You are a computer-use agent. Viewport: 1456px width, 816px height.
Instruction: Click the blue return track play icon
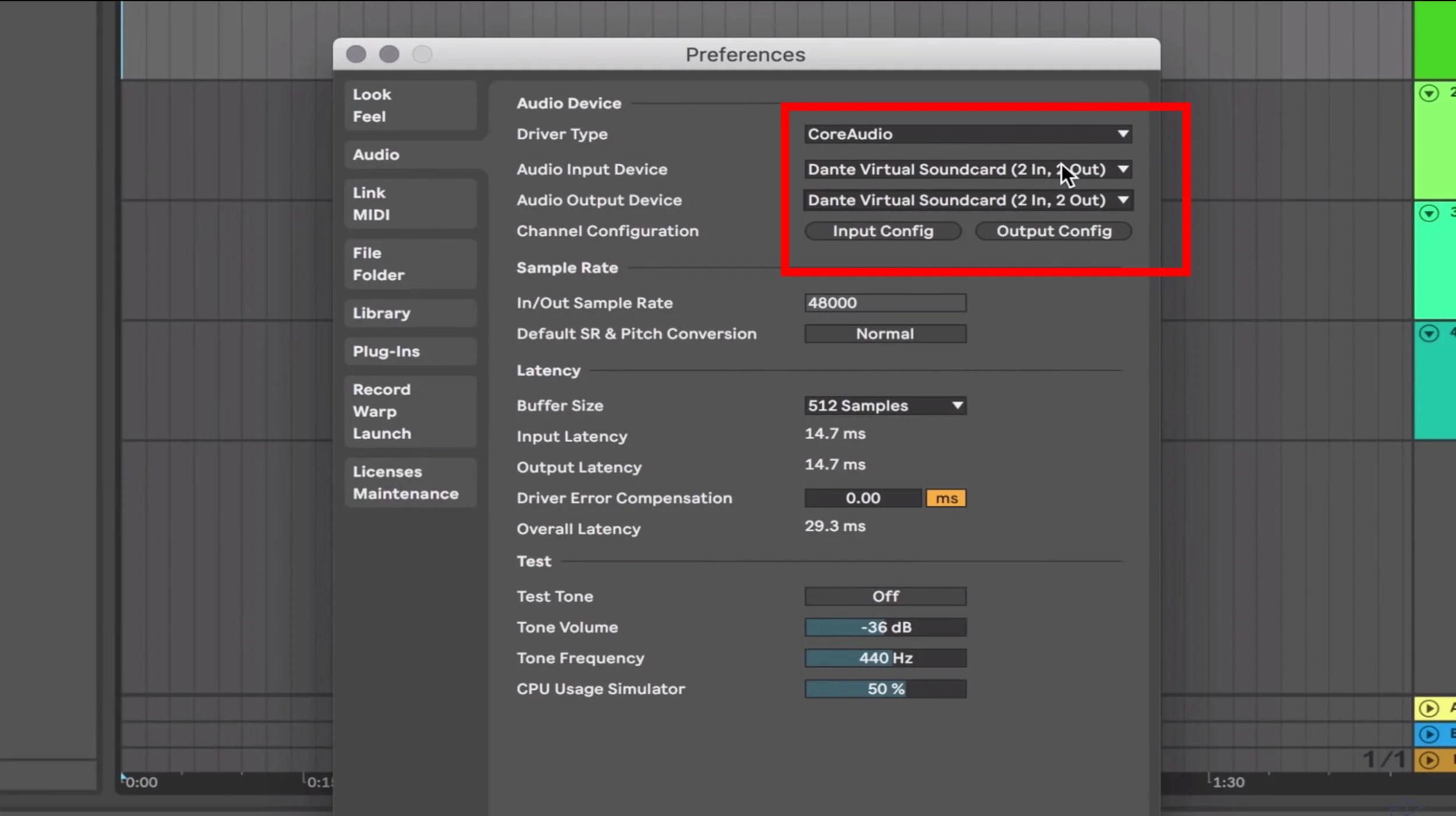pos(1429,734)
